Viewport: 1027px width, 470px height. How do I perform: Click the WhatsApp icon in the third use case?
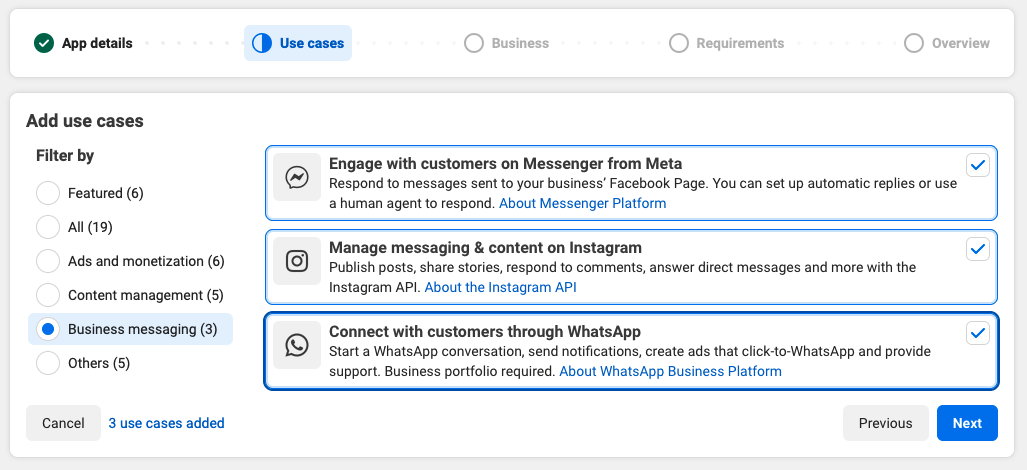(297, 345)
